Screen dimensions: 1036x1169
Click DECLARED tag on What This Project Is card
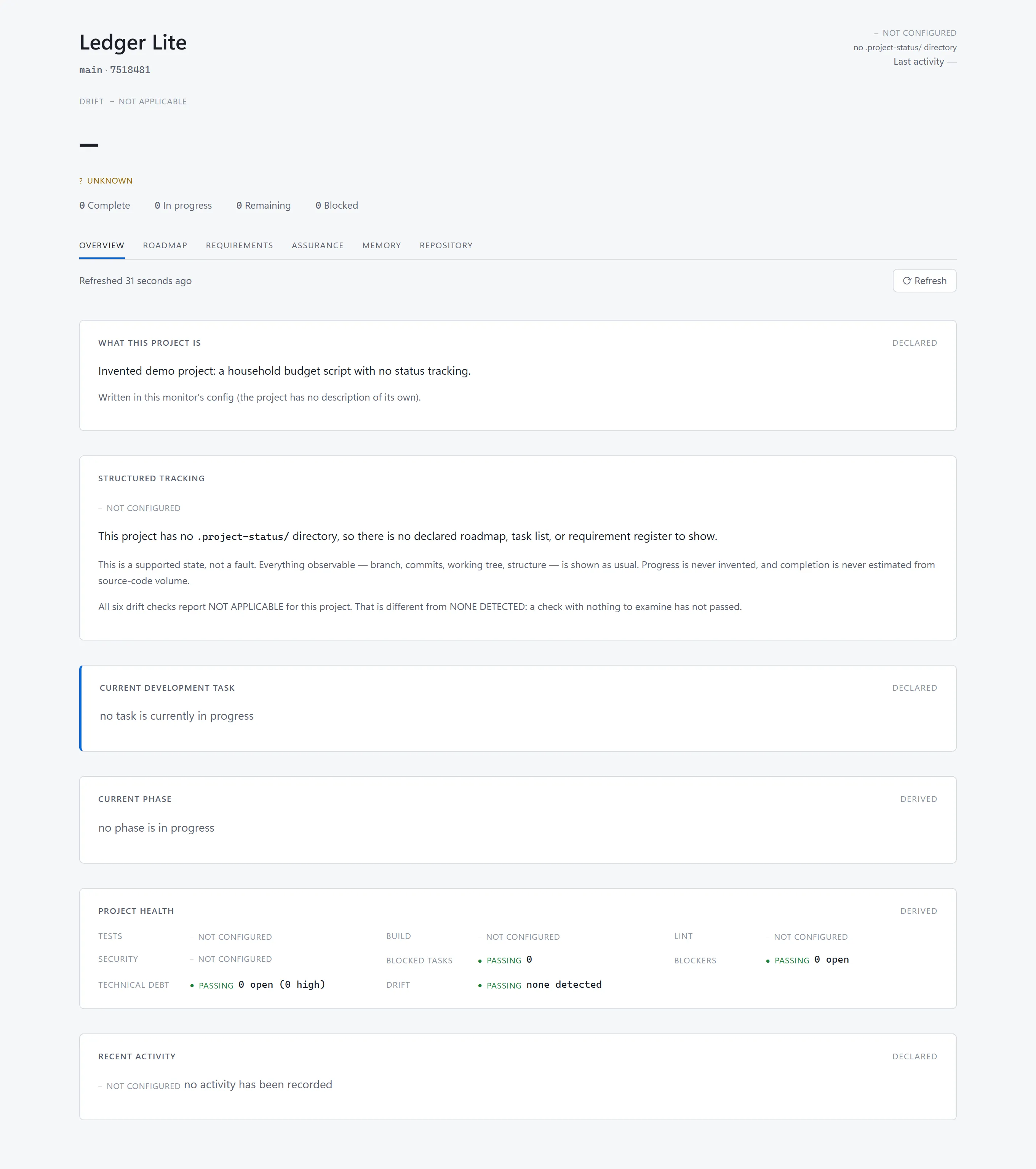click(x=915, y=343)
